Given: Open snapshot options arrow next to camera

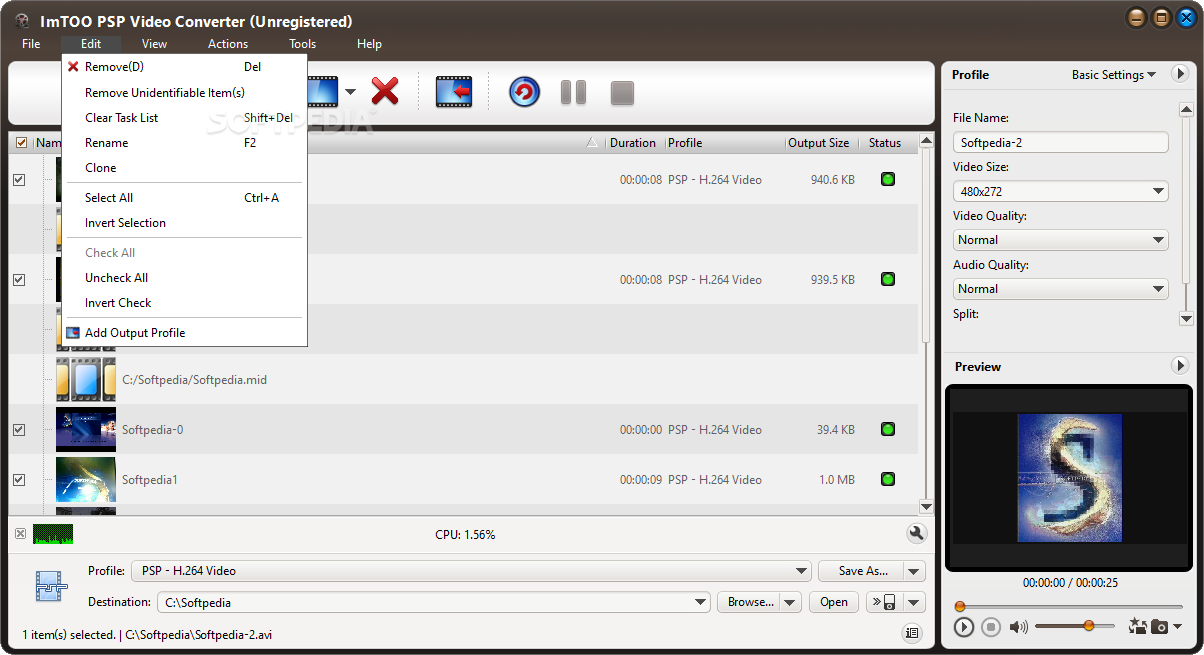Looking at the screenshot, I should [1176, 627].
